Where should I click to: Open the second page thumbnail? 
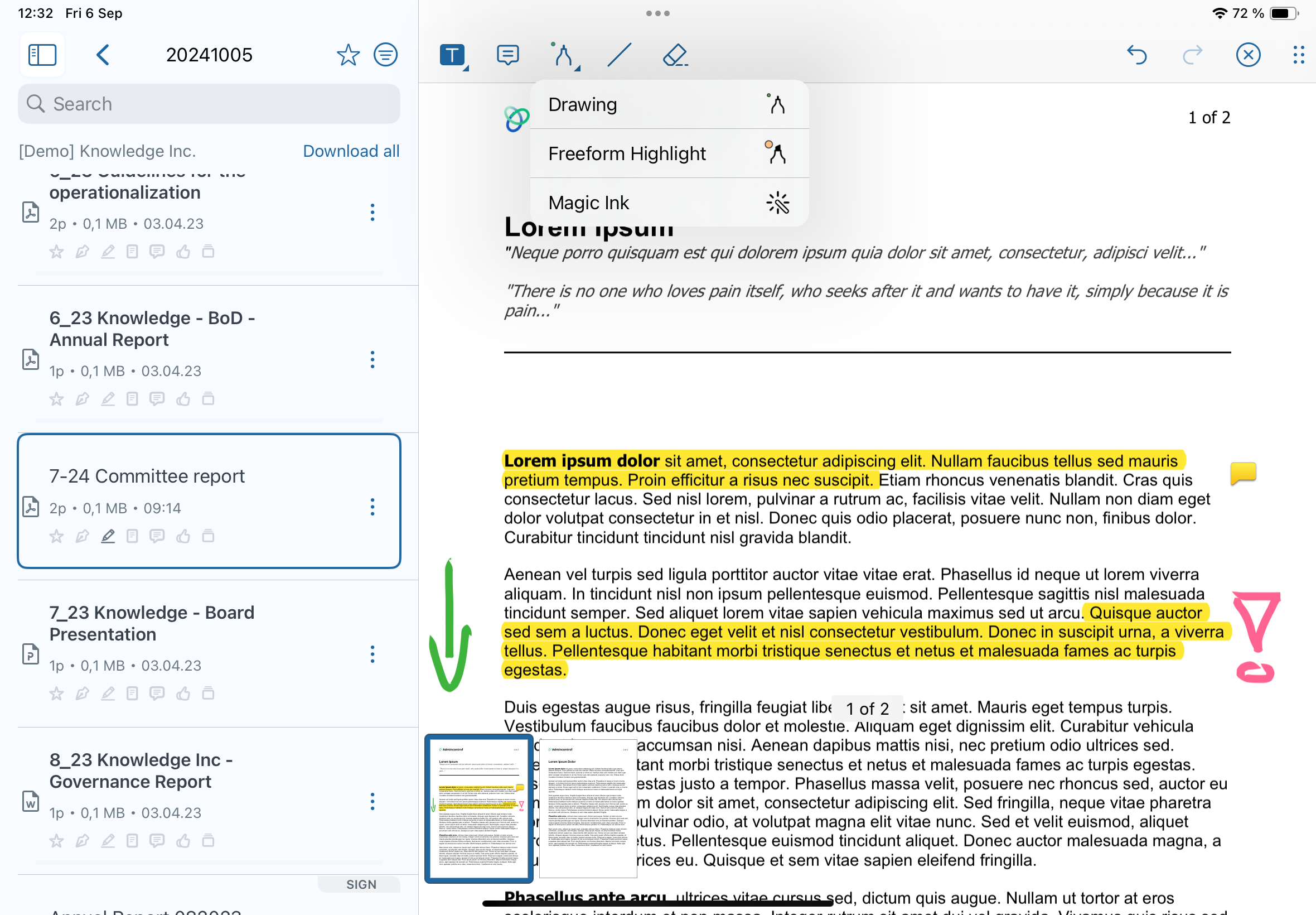pyautogui.click(x=587, y=808)
